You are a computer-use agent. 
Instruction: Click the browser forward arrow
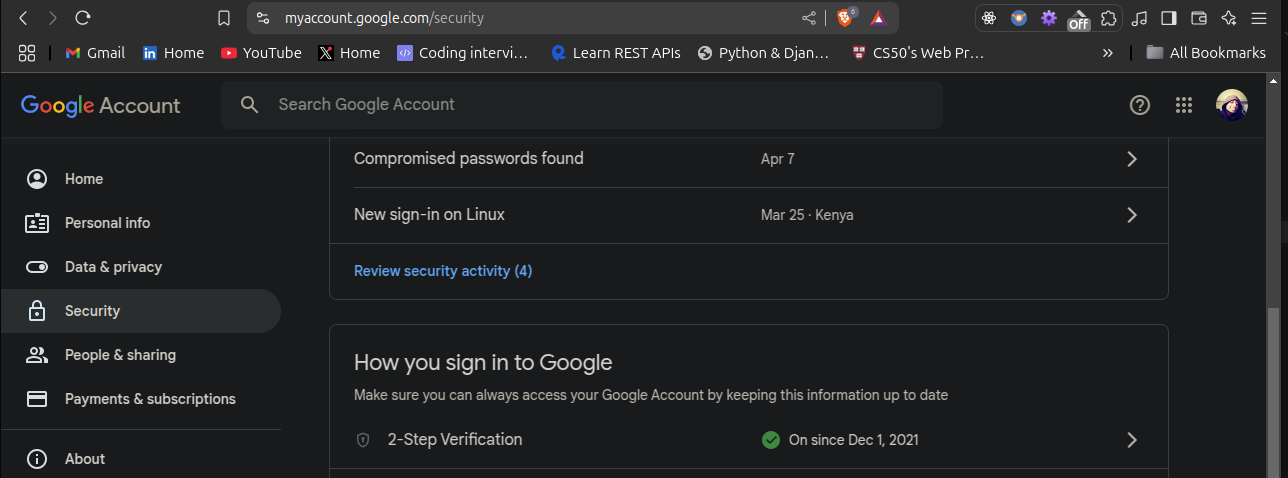[53, 18]
